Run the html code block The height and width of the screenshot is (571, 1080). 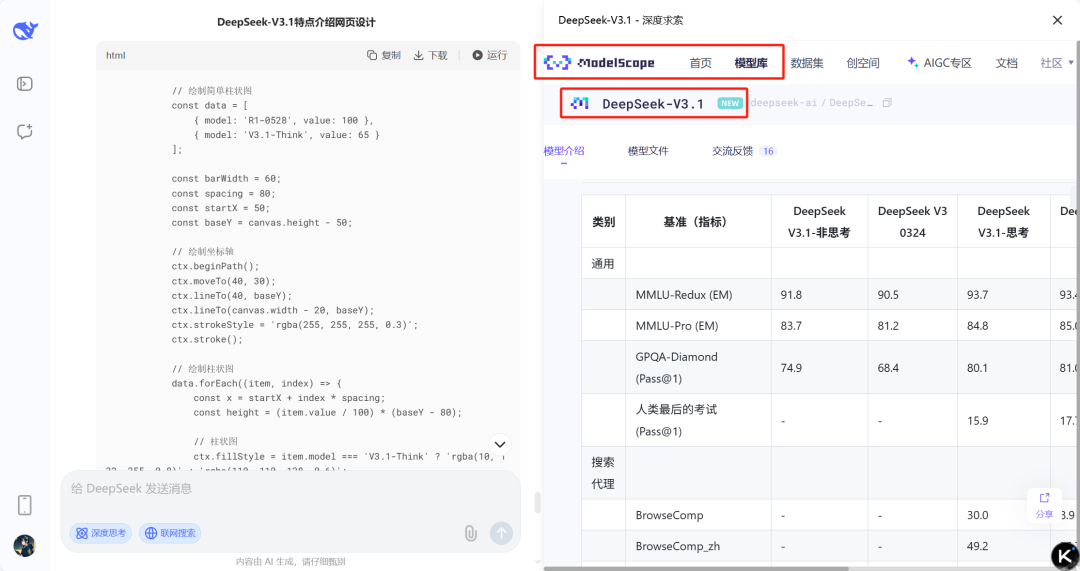(x=490, y=55)
